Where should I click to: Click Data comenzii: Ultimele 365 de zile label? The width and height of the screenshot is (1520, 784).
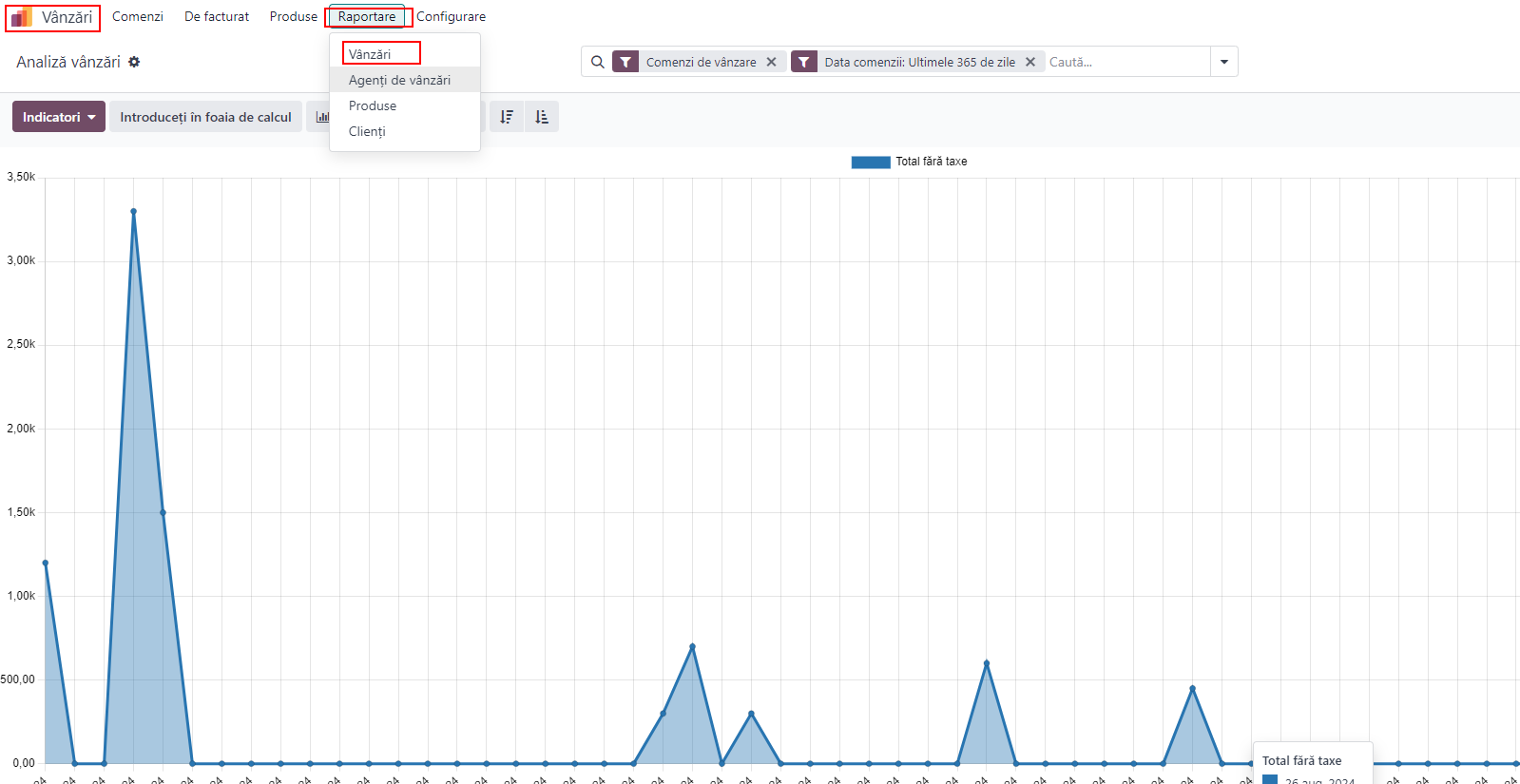[920, 62]
